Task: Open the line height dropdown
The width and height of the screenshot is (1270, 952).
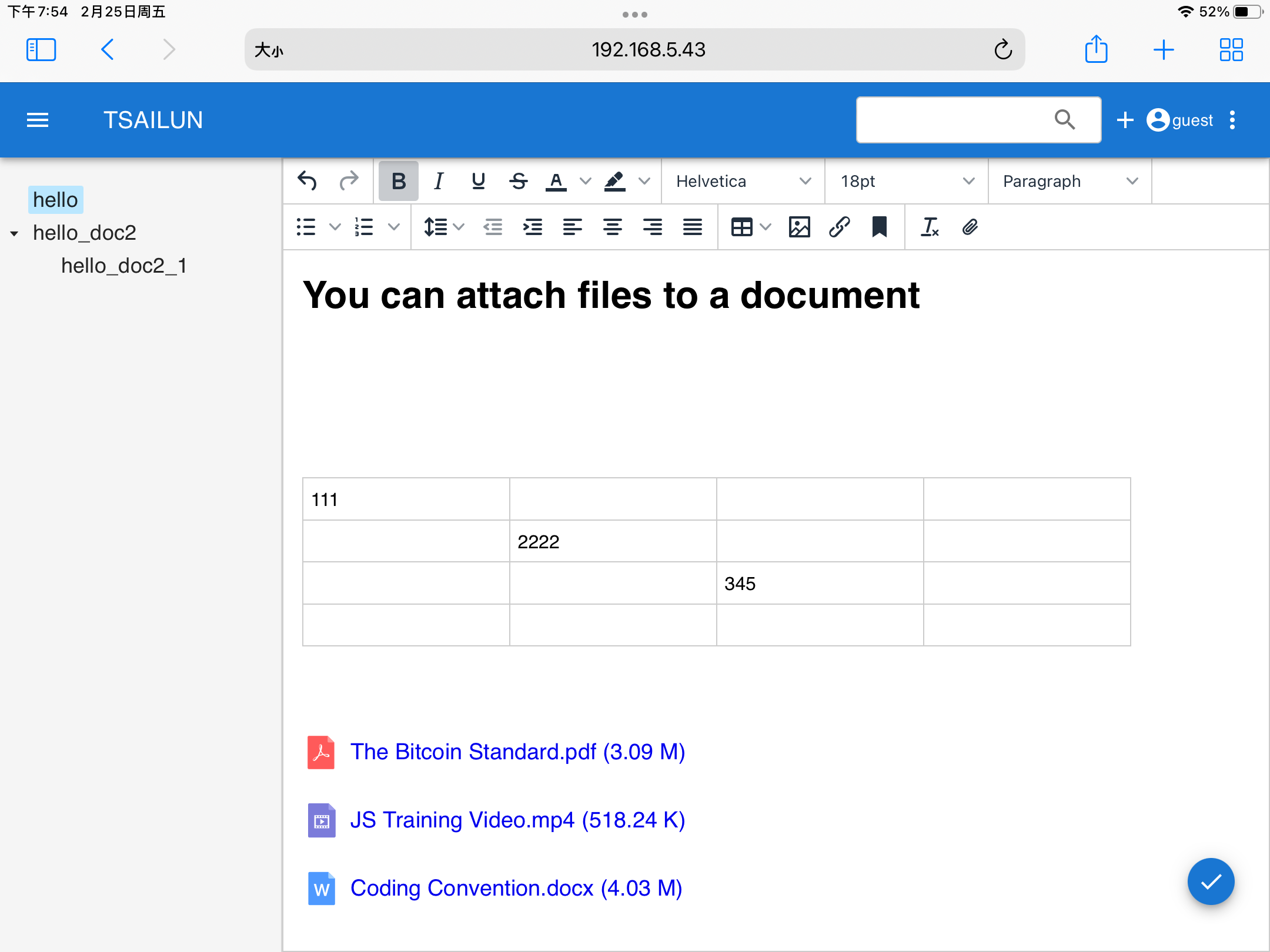Action: (x=444, y=227)
